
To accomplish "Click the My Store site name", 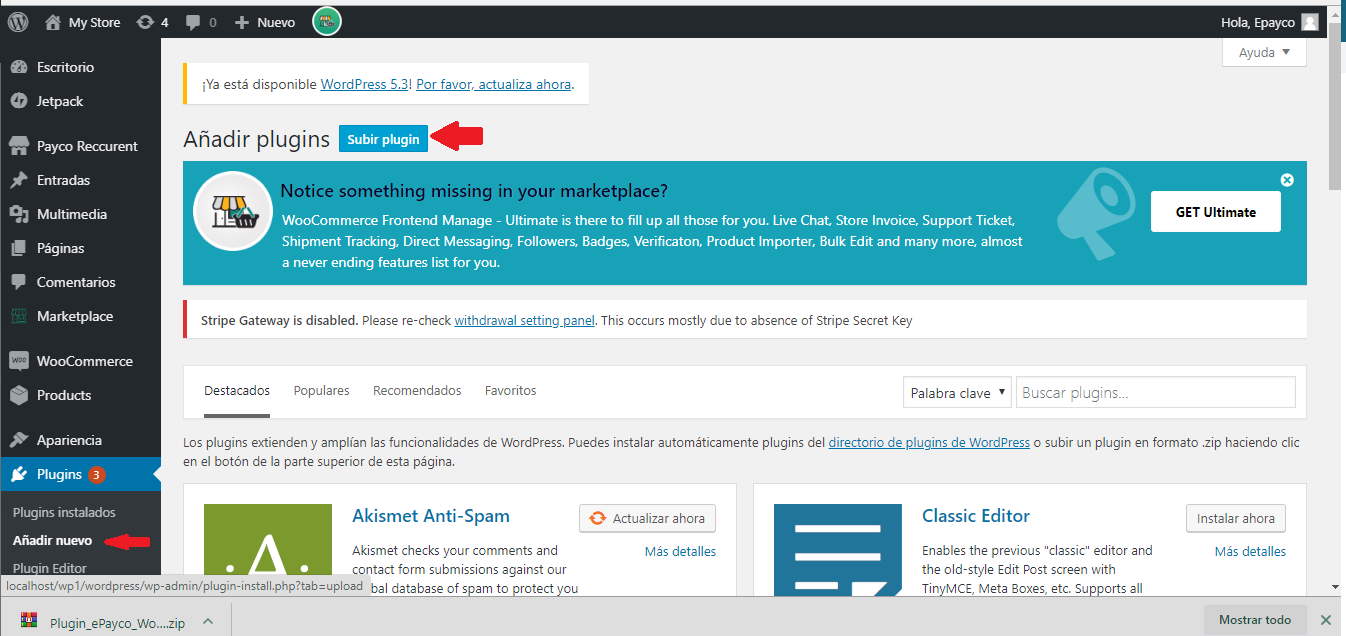I will pos(94,22).
